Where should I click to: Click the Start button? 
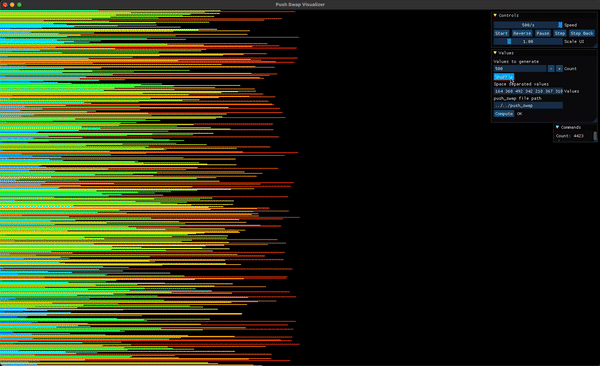tap(501, 33)
